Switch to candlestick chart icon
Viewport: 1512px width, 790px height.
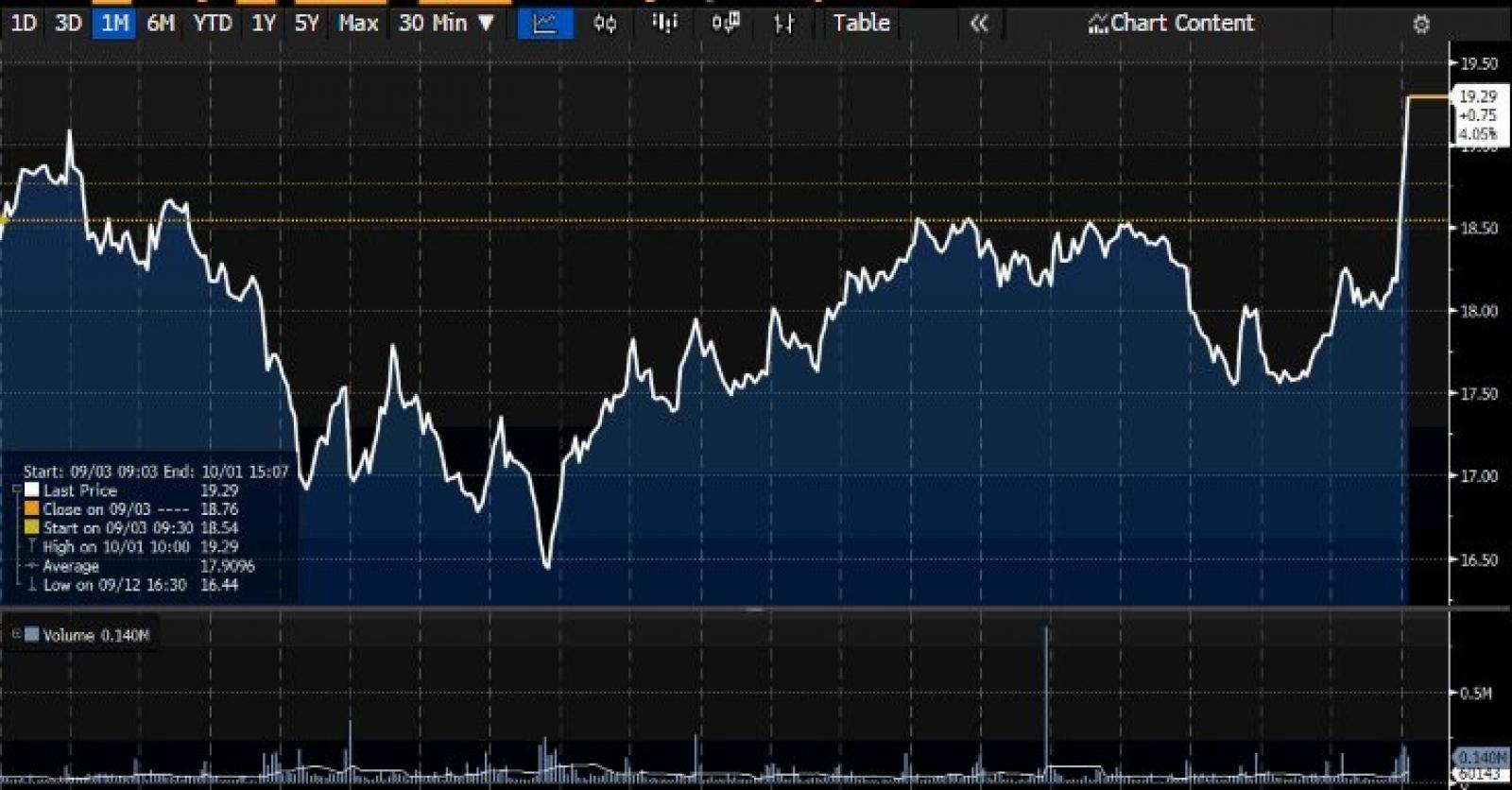(605, 24)
